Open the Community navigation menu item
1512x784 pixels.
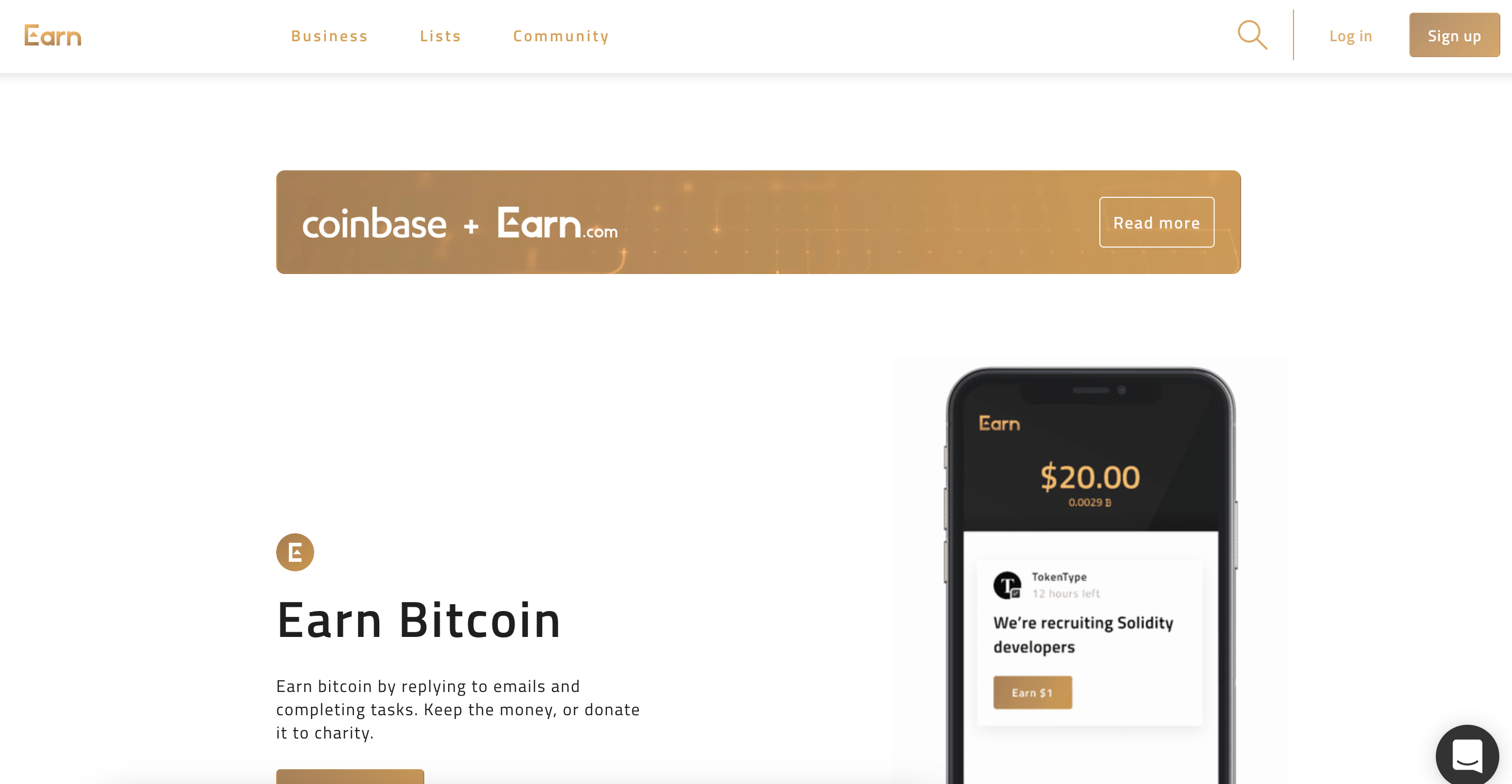(x=561, y=35)
